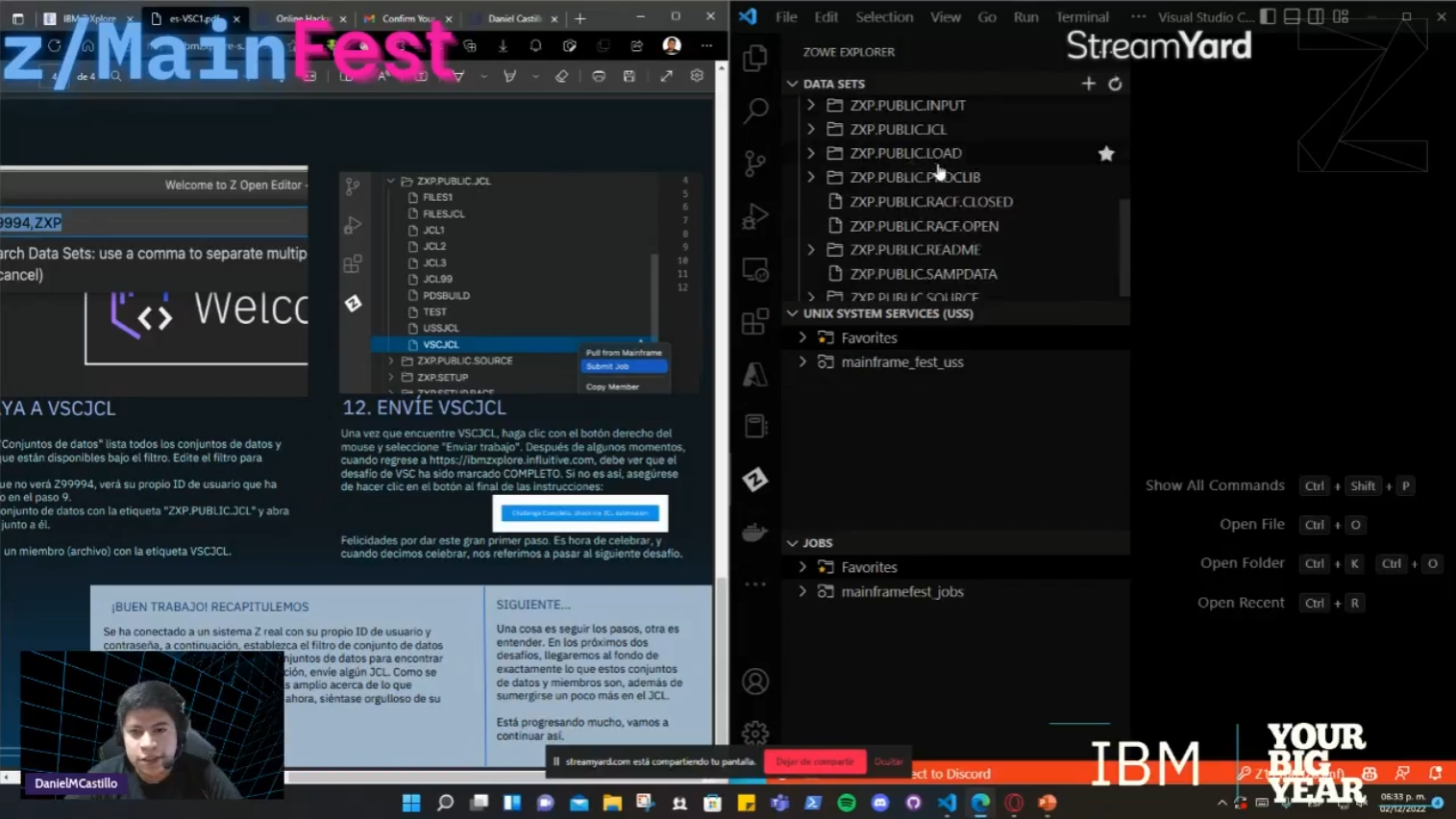Expand mainframefest_jobs profile

(x=802, y=591)
